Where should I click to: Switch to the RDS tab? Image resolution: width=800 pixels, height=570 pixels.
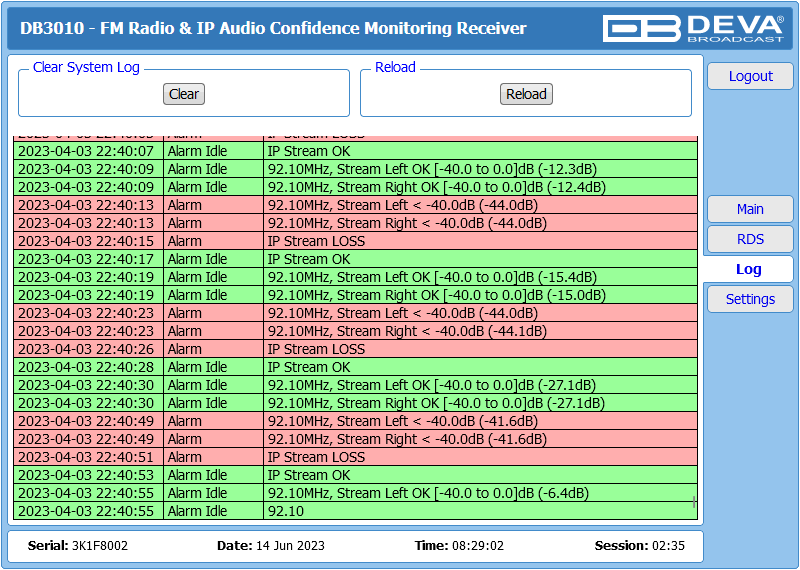pos(750,239)
